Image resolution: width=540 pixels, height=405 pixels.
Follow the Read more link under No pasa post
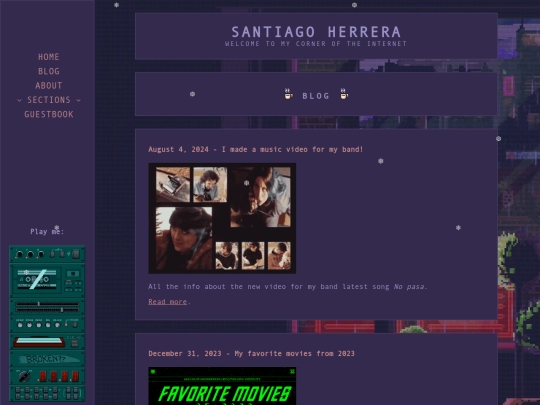(x=167, y=302)
